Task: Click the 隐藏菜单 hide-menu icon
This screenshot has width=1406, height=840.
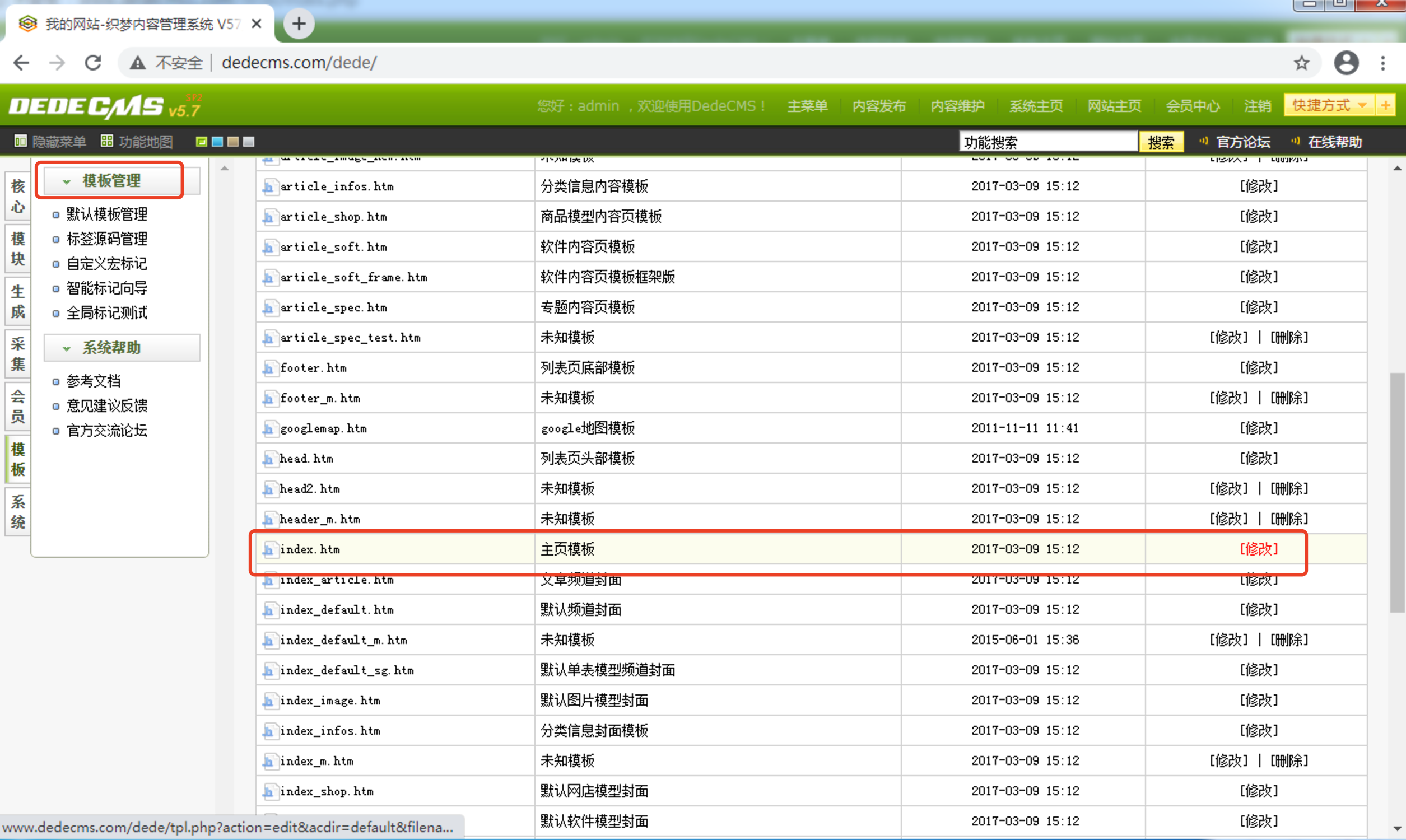Action: tap(20, 142)
